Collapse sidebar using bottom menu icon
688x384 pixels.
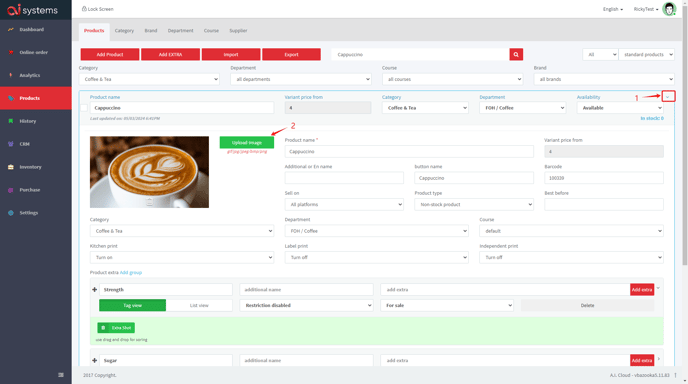point(61,375)
